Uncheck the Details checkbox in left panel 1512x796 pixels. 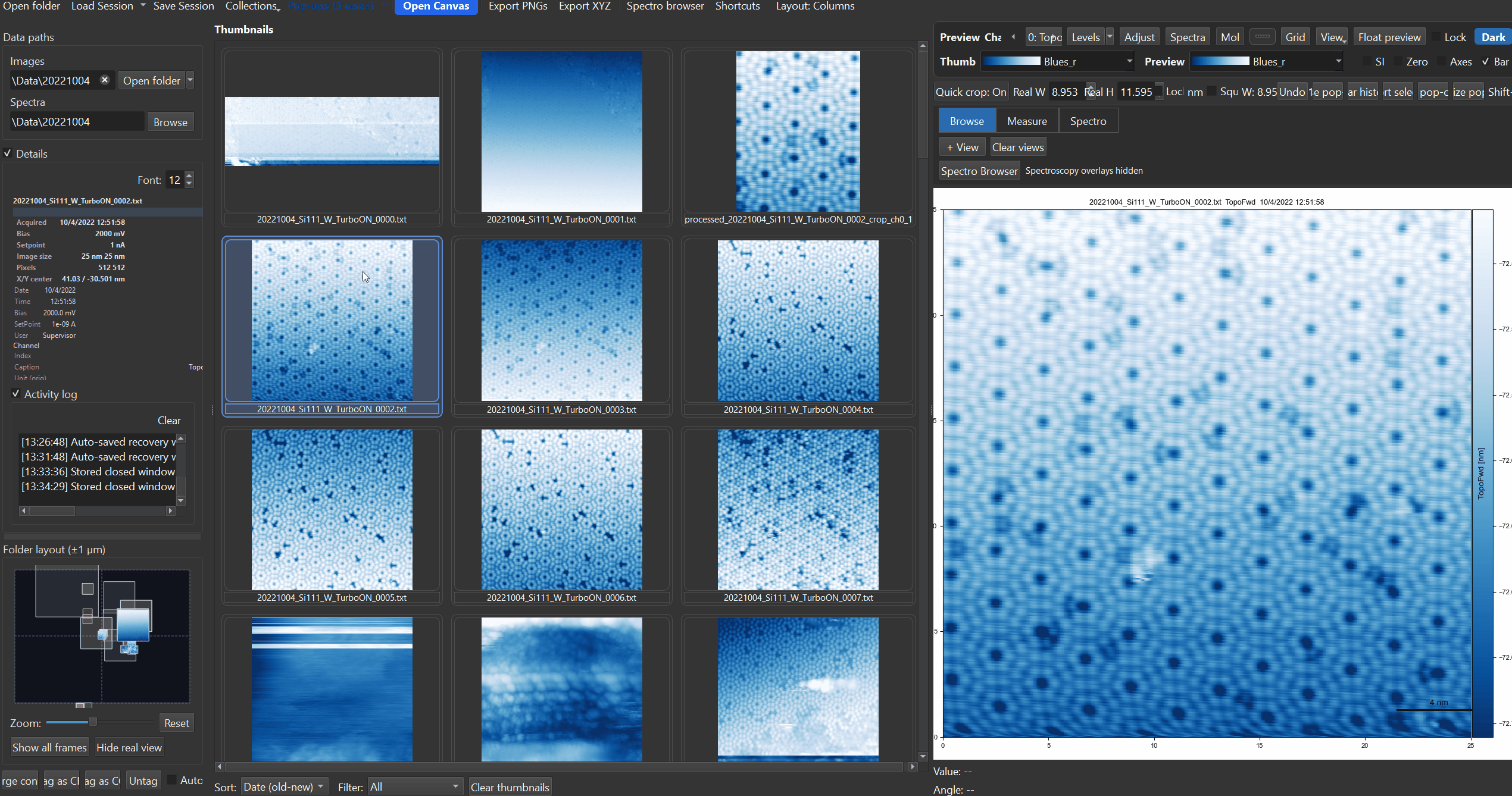point(8,153)
